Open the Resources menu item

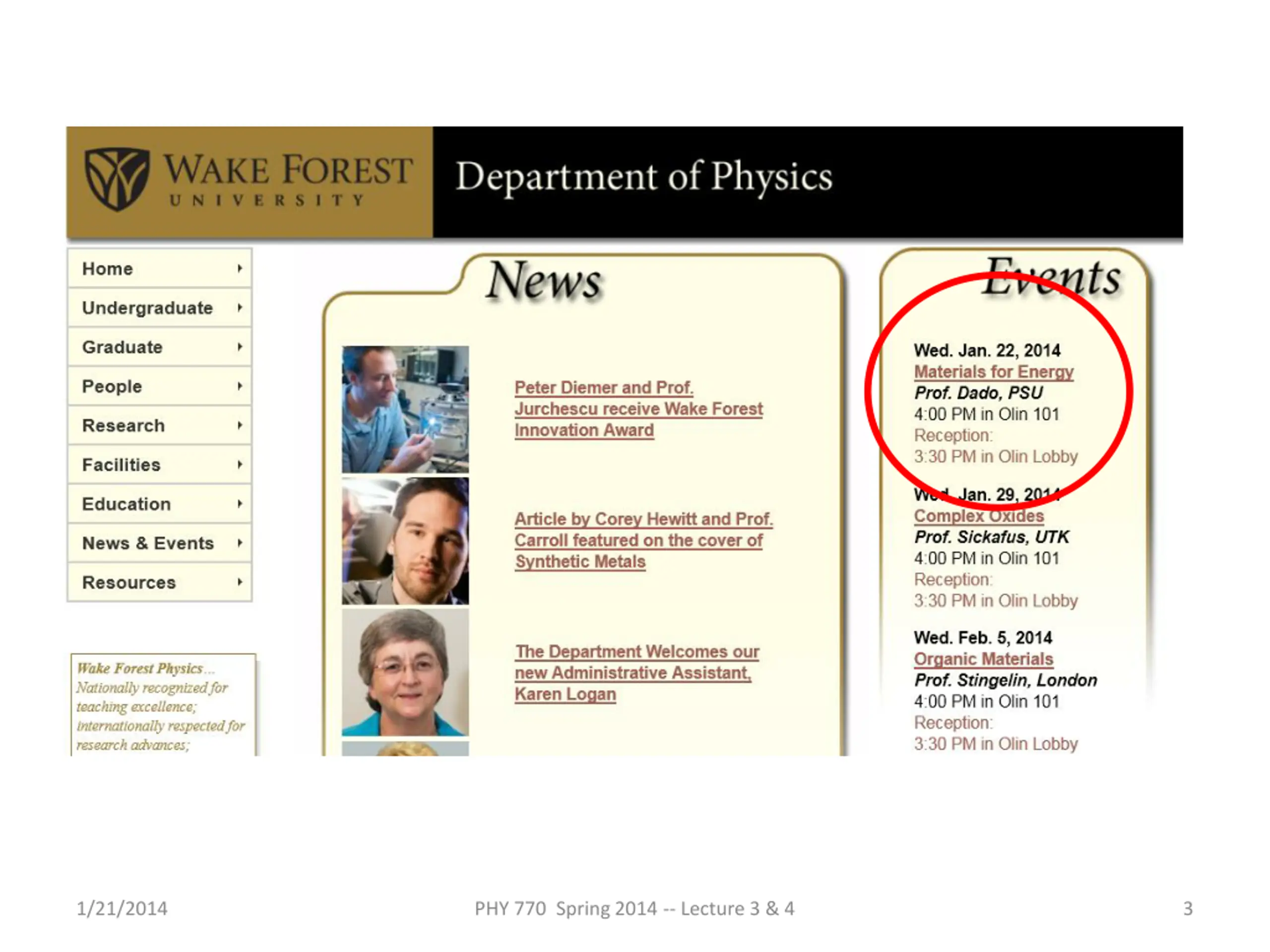tap(129, 583)
